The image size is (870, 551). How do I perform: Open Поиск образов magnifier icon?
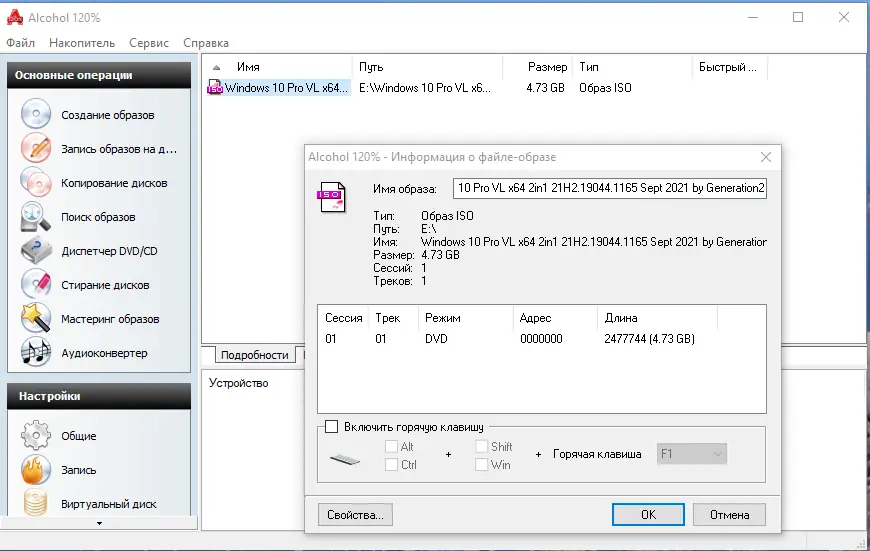36,216
